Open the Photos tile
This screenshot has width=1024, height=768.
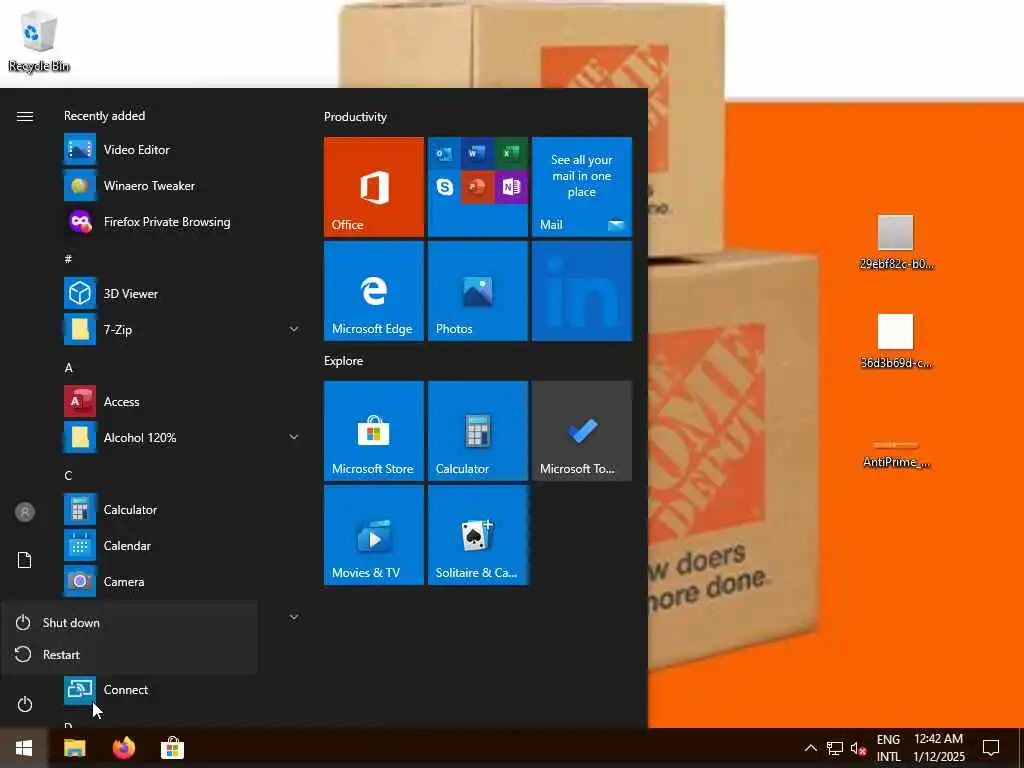click(x=478, y=291)
